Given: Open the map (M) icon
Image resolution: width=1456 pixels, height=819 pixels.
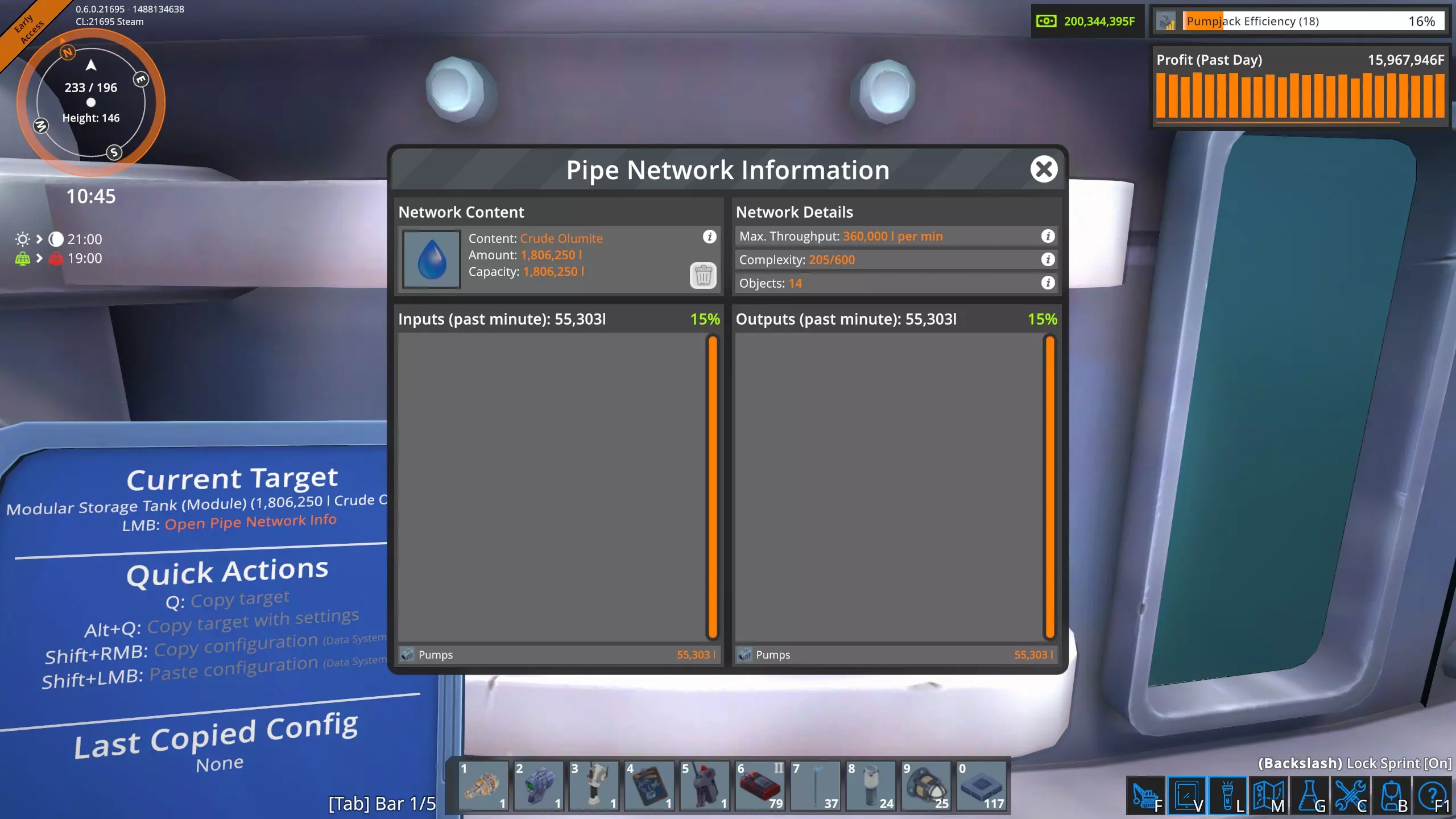Looking at the screenshot, I should pos(1268,795).
